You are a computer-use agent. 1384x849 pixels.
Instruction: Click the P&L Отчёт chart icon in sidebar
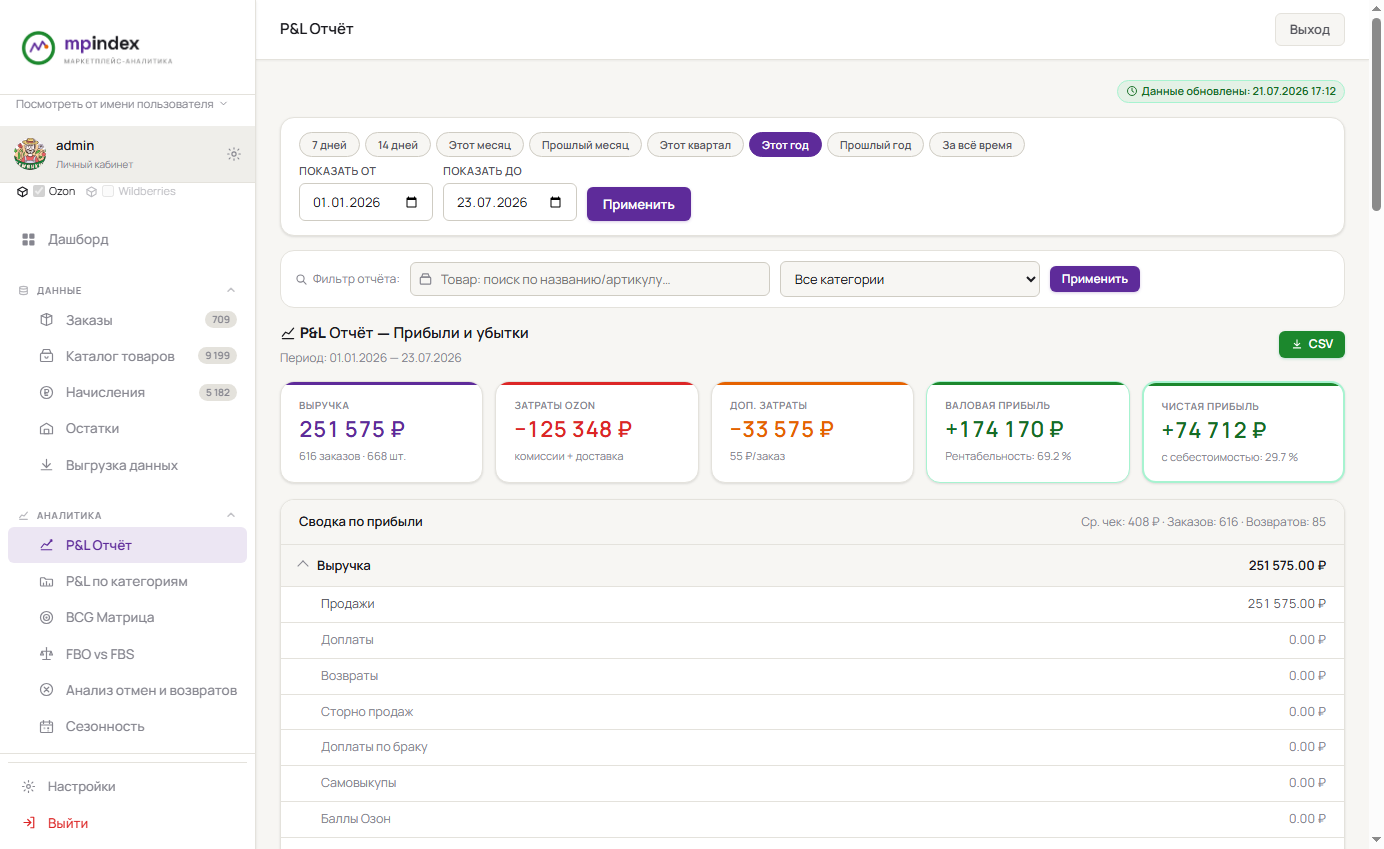[46, 545]
